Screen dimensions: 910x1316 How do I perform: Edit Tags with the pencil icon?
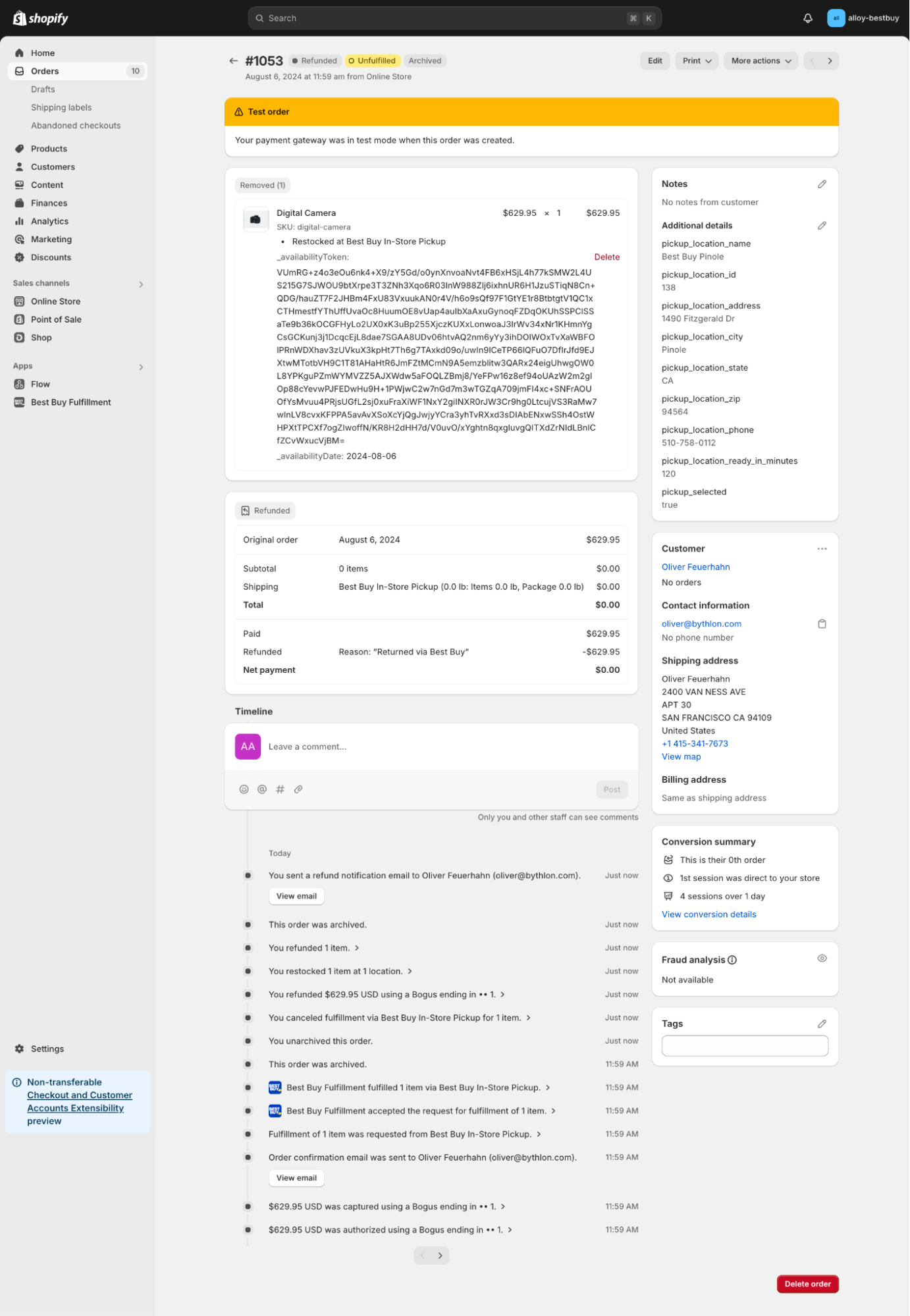point(822,1024)
